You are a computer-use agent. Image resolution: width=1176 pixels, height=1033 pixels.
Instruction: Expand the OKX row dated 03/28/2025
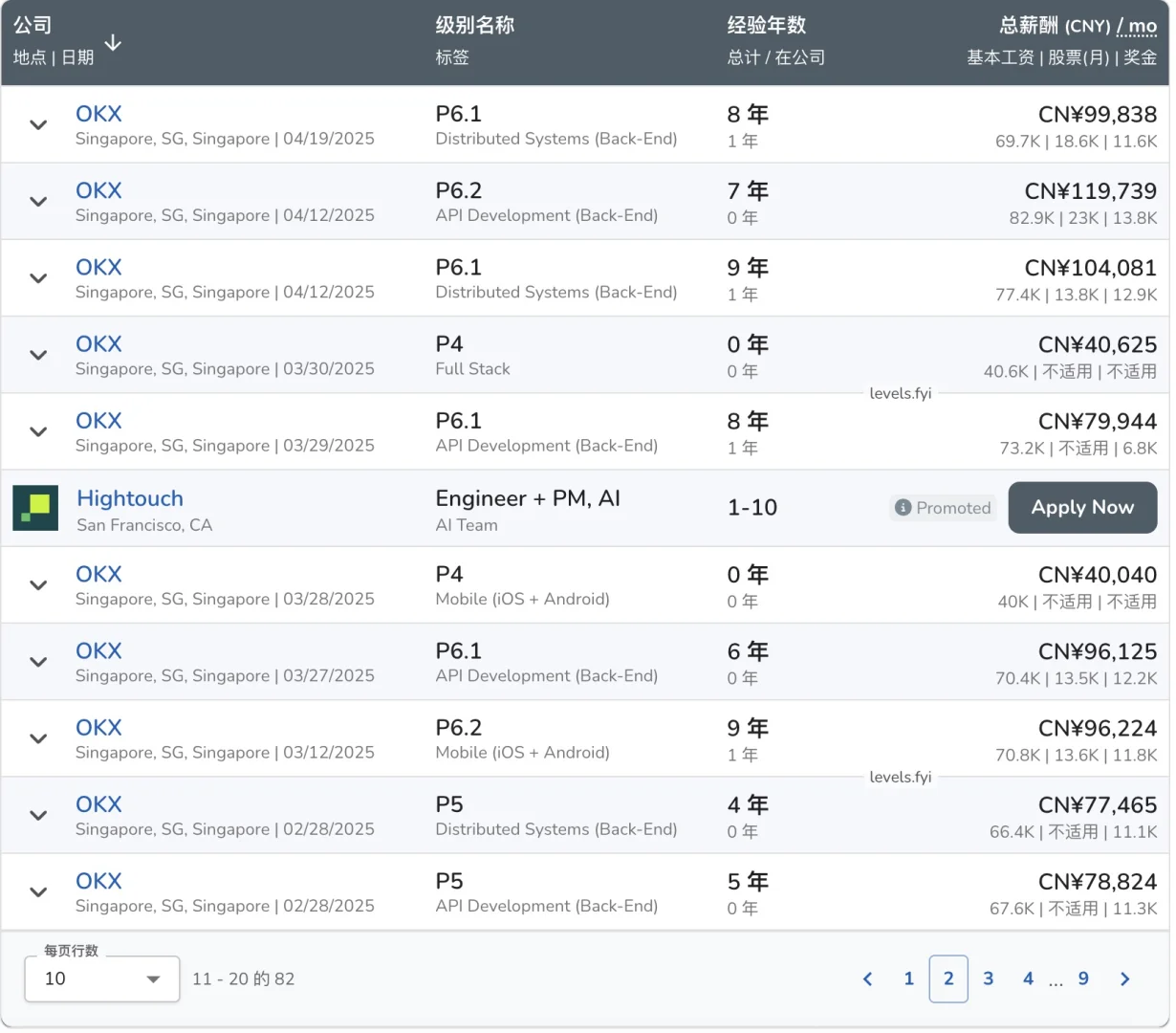click(38, 585)
